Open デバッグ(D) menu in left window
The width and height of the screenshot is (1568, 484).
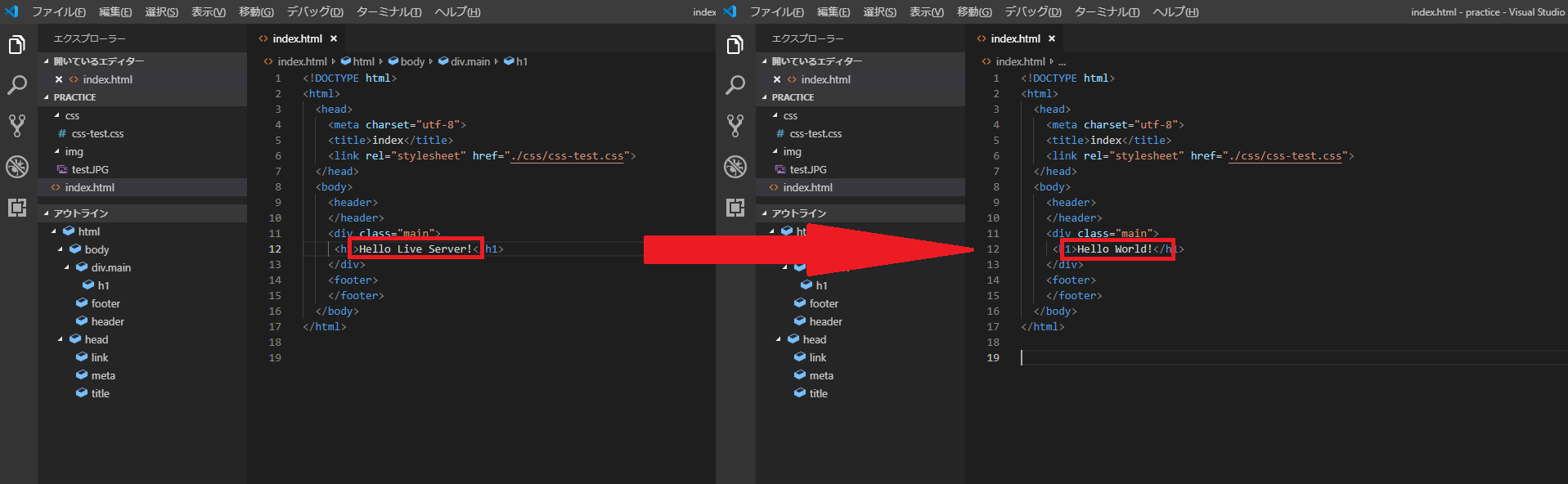(x=315, y=11)
